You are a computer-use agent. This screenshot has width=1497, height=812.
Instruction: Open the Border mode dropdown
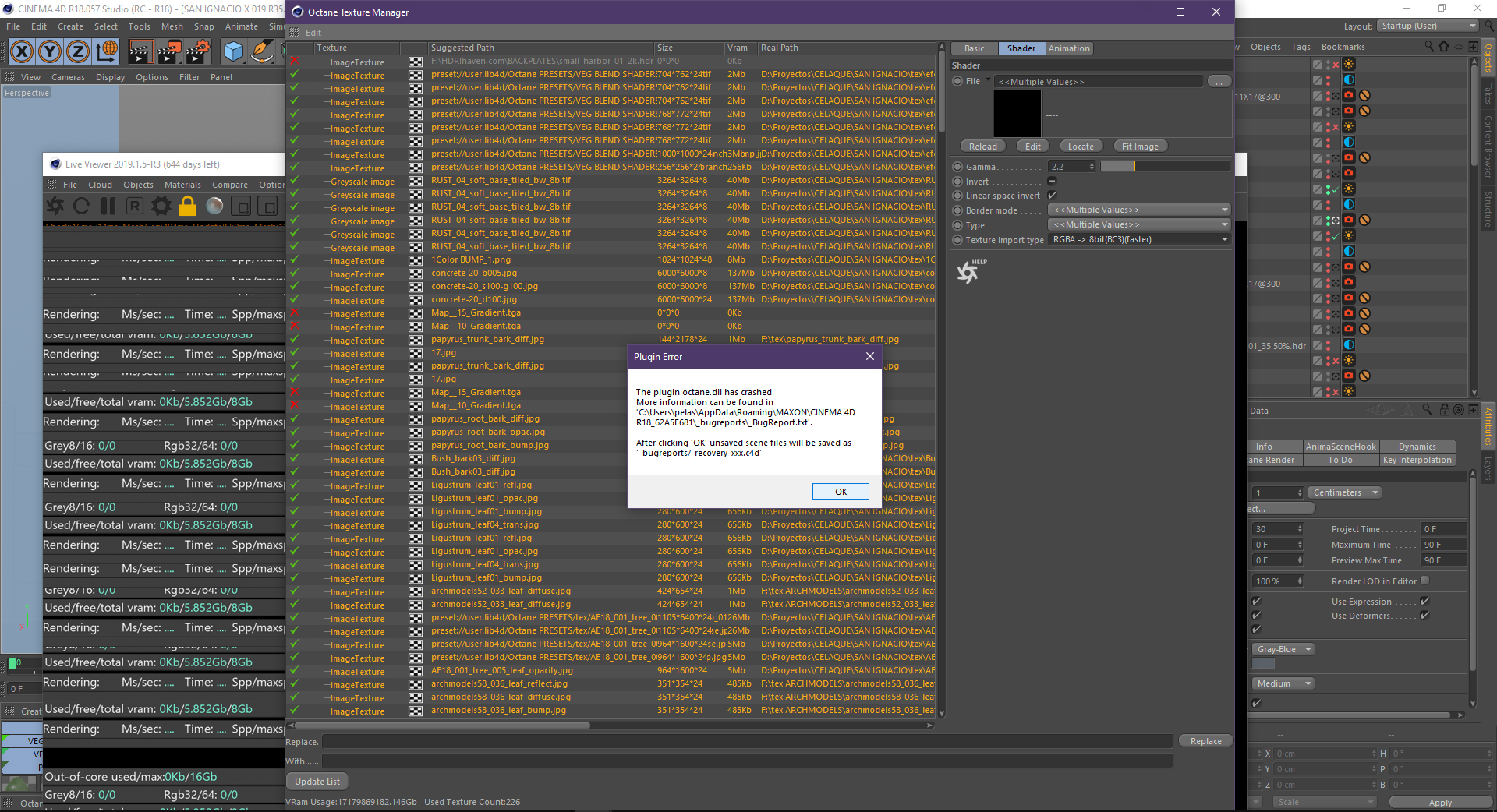coord(1140,210)
